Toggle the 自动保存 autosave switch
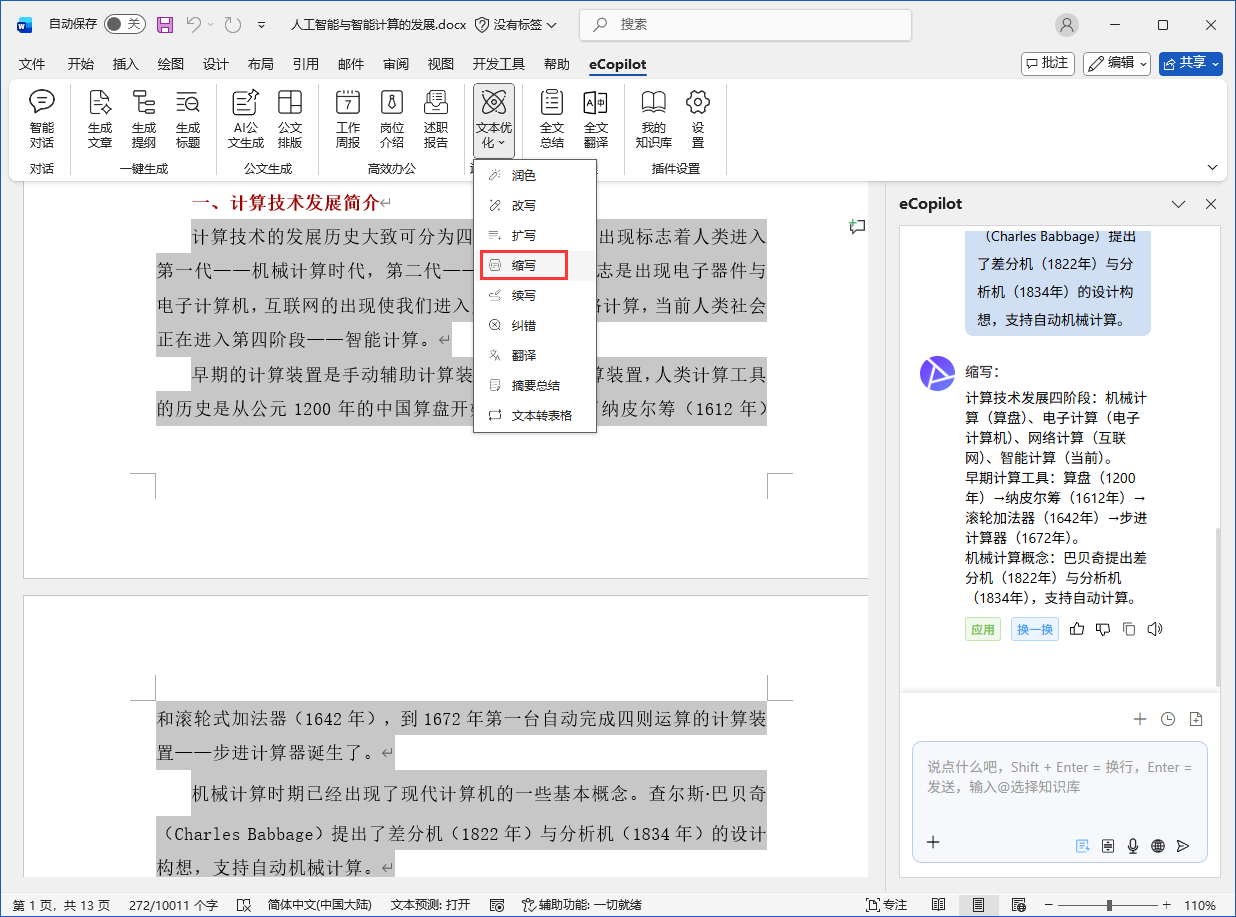 point(124,24)
